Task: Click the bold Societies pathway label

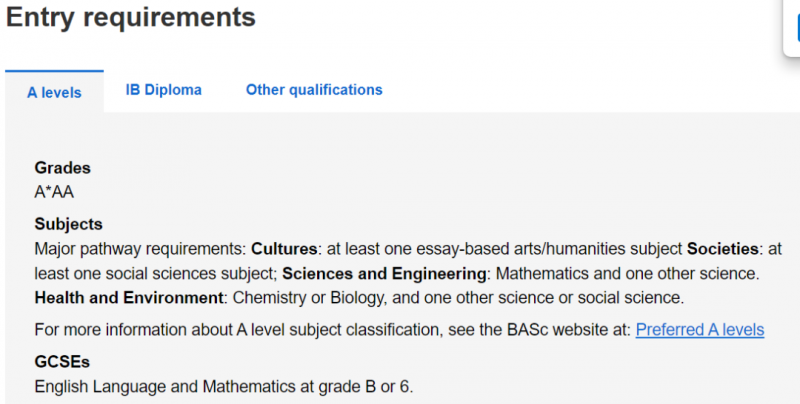Action: (722, 249)
